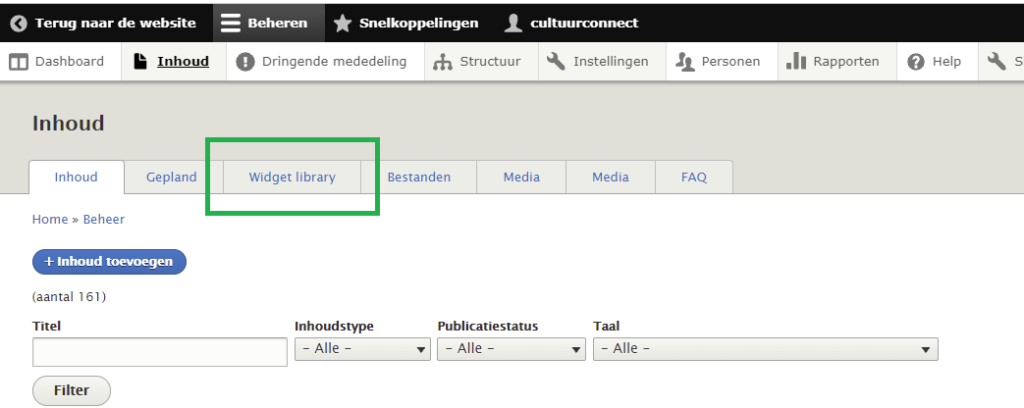Image resolution: width=1024 pixels, height=408 pixels.
Task: Click the Rapporten bar chart icon
Action: 796,62
